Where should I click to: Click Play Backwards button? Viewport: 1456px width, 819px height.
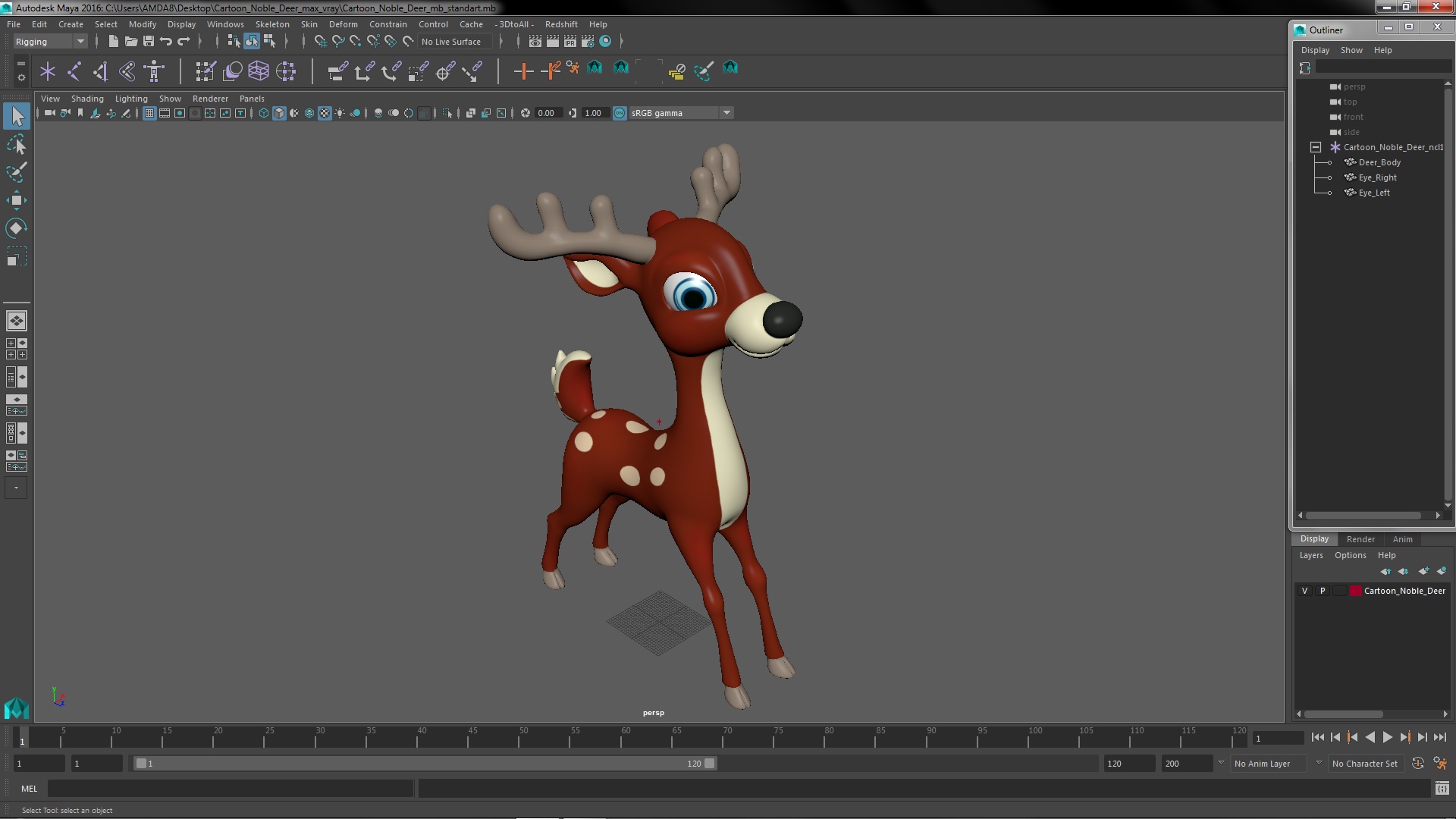tap(1370, 737)
